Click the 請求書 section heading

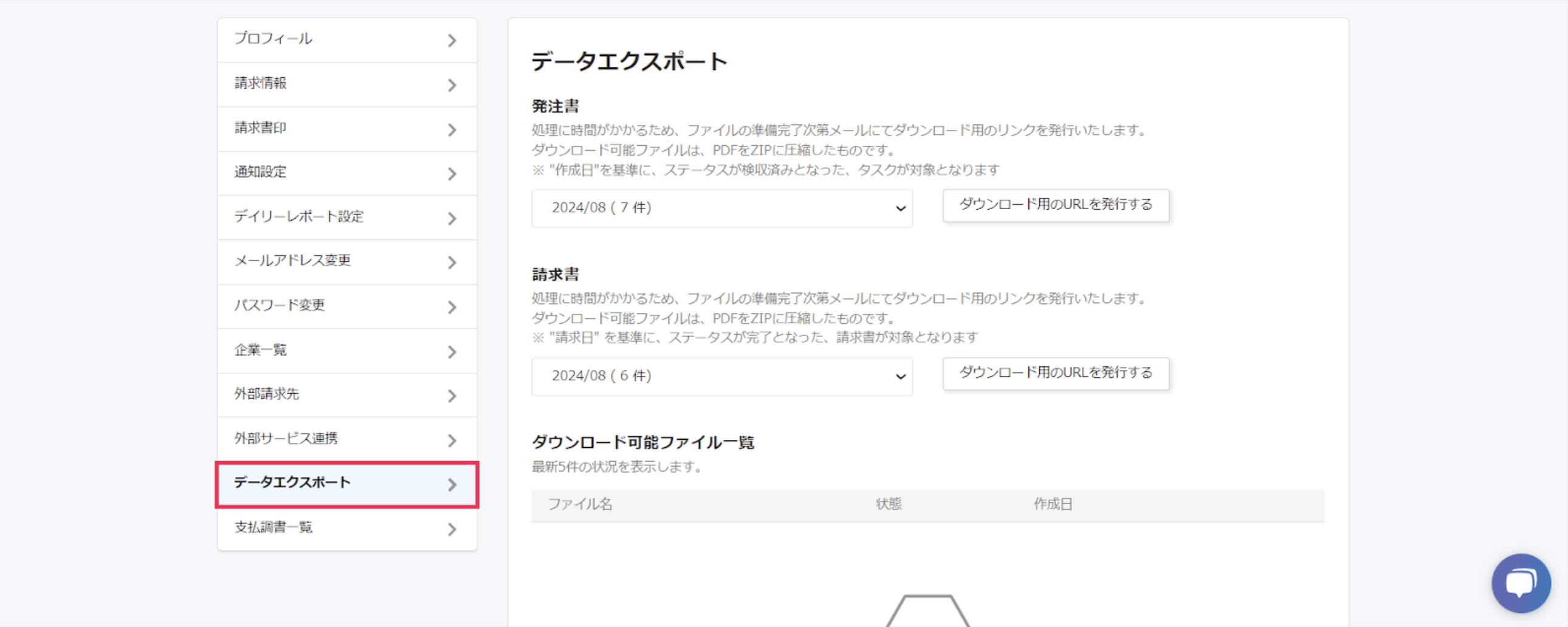(x=555, y=275)
